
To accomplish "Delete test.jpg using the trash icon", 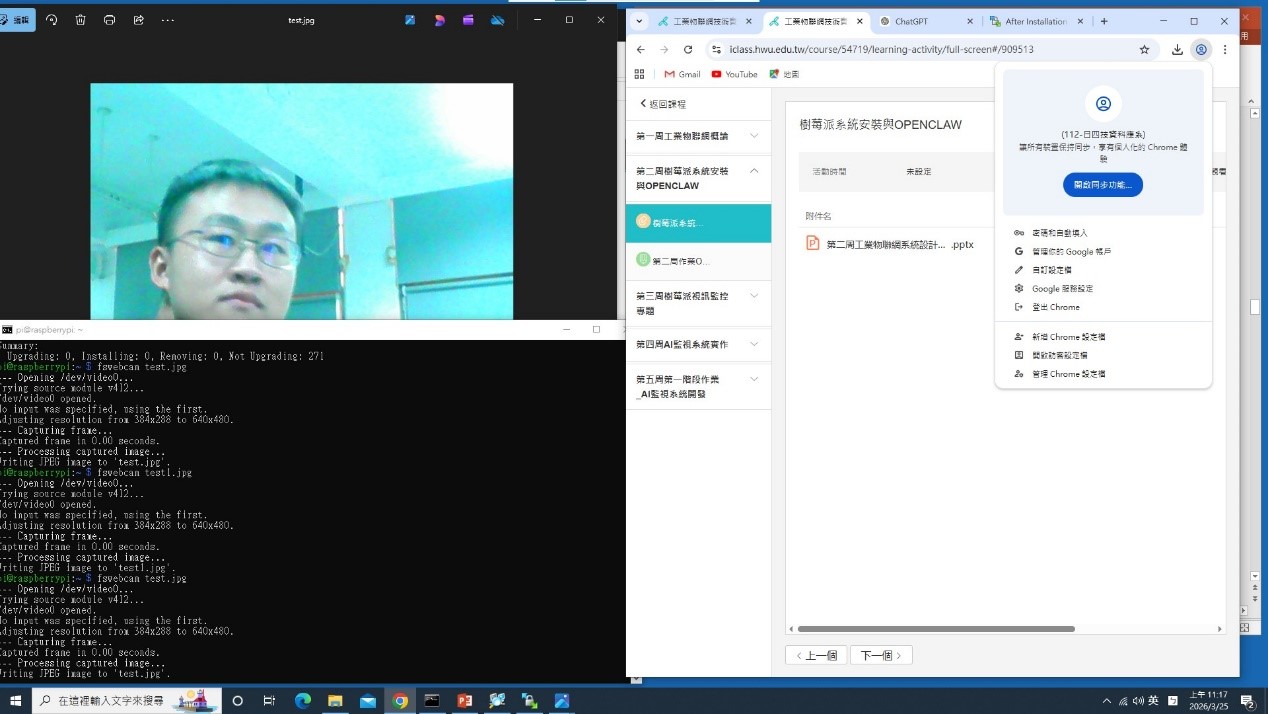I will pos(80,20).
